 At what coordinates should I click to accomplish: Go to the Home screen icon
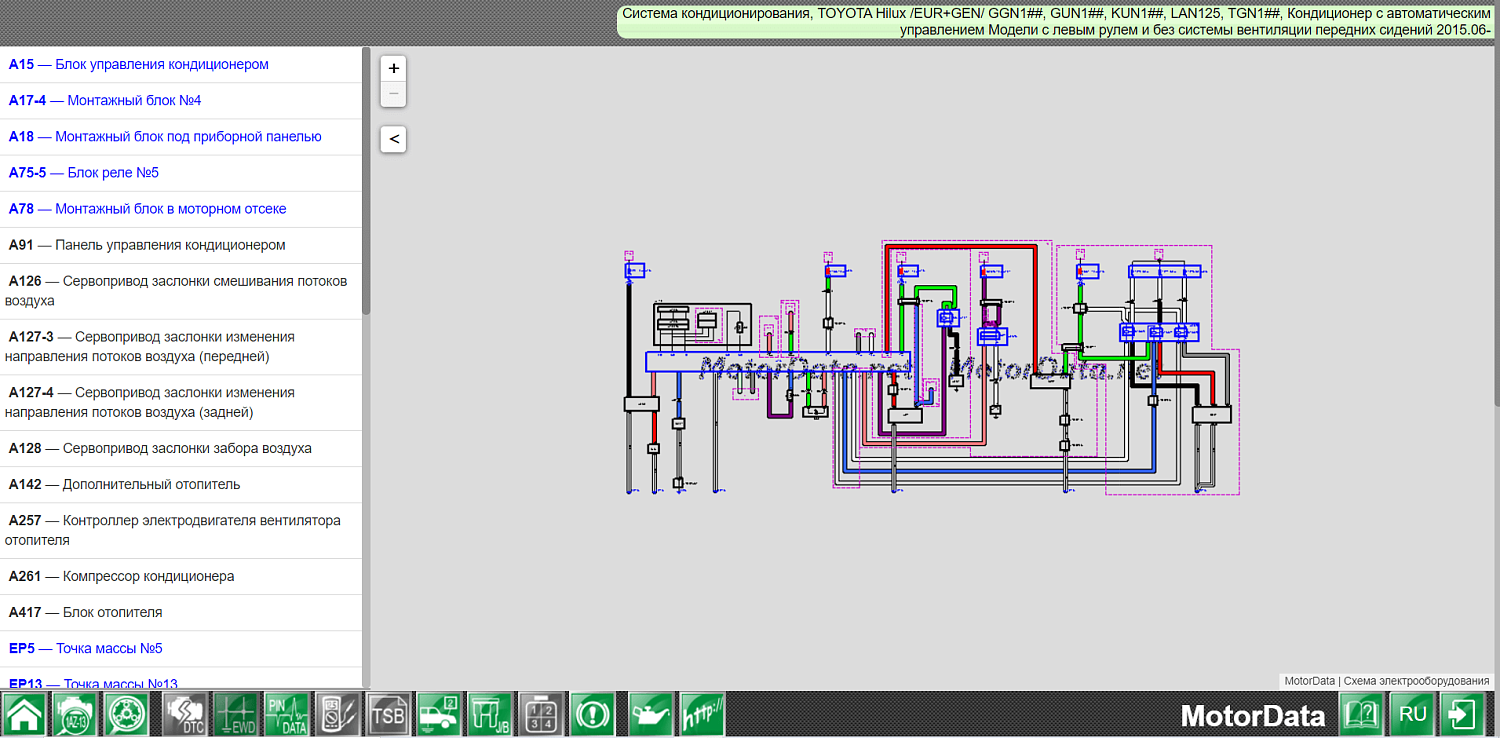point(25,715)
